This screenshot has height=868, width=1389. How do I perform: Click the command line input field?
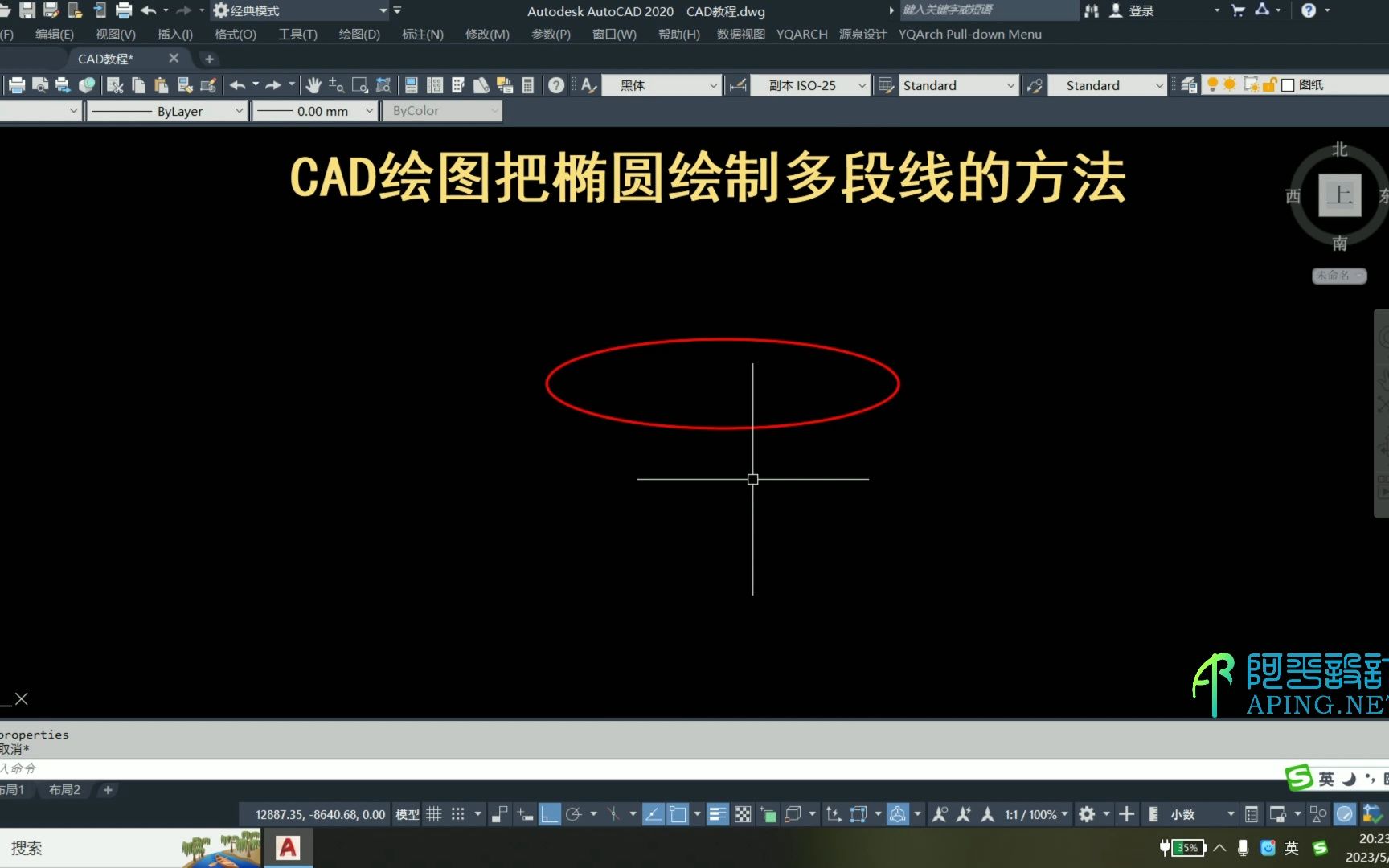(x=643, y=768)
